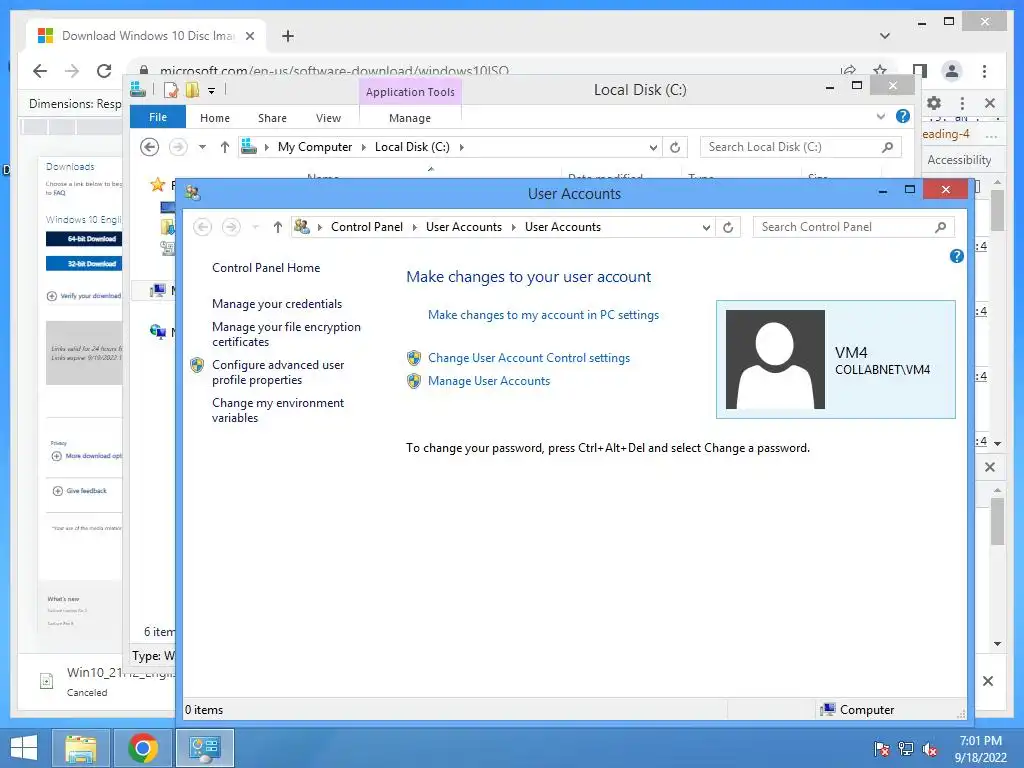Click New folder icon in Explorer quick access toolbar
The image size is (1024, 768).
pyautogui.click(x=193, y=90)
